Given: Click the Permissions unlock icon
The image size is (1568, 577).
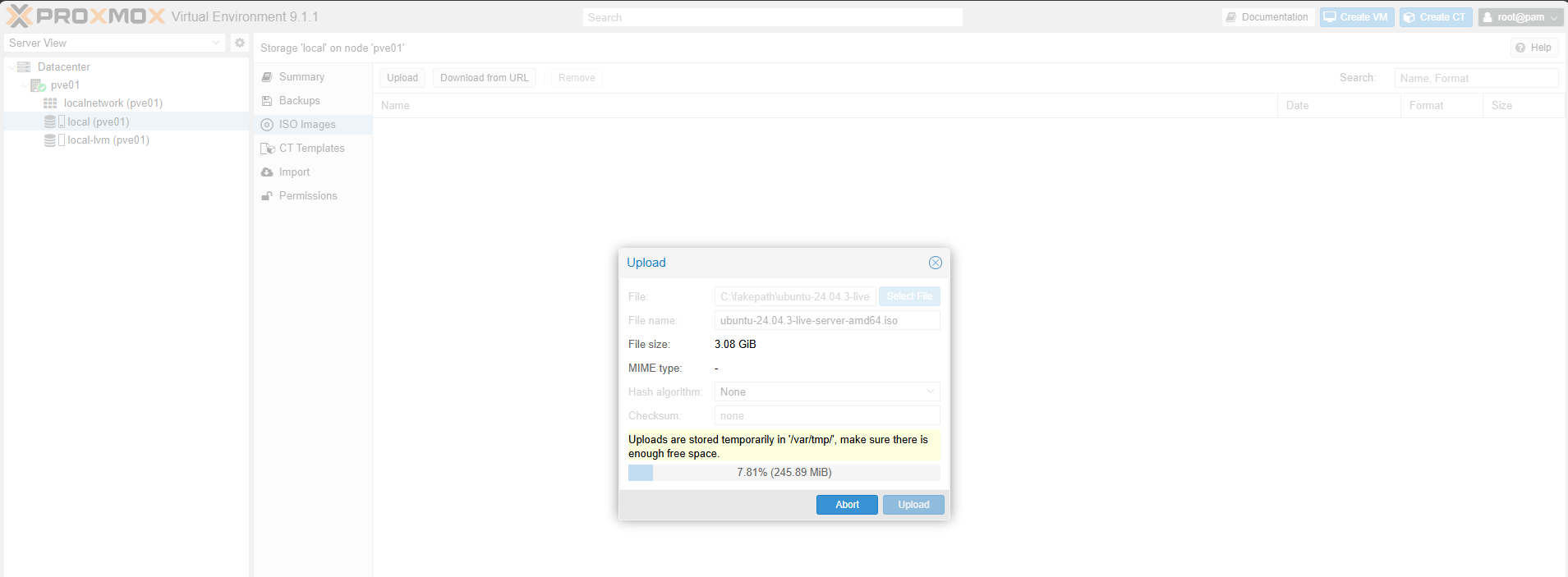Looking at the screenshot, I should 267,196.
